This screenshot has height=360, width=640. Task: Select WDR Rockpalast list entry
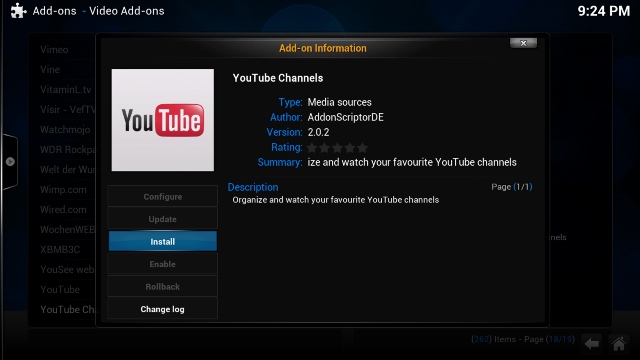pyautogui.click(x=68, y=150)
